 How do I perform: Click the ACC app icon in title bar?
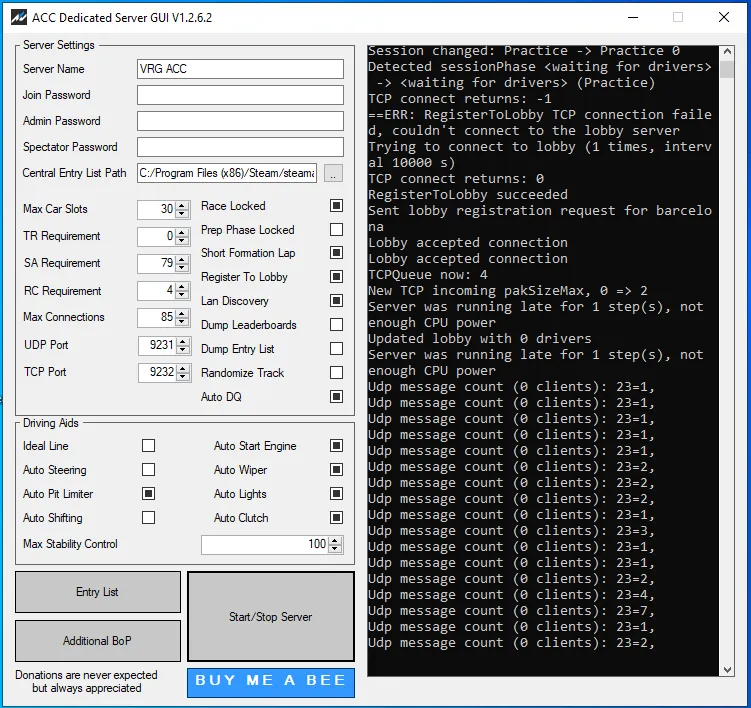click(x=19, y=18)
